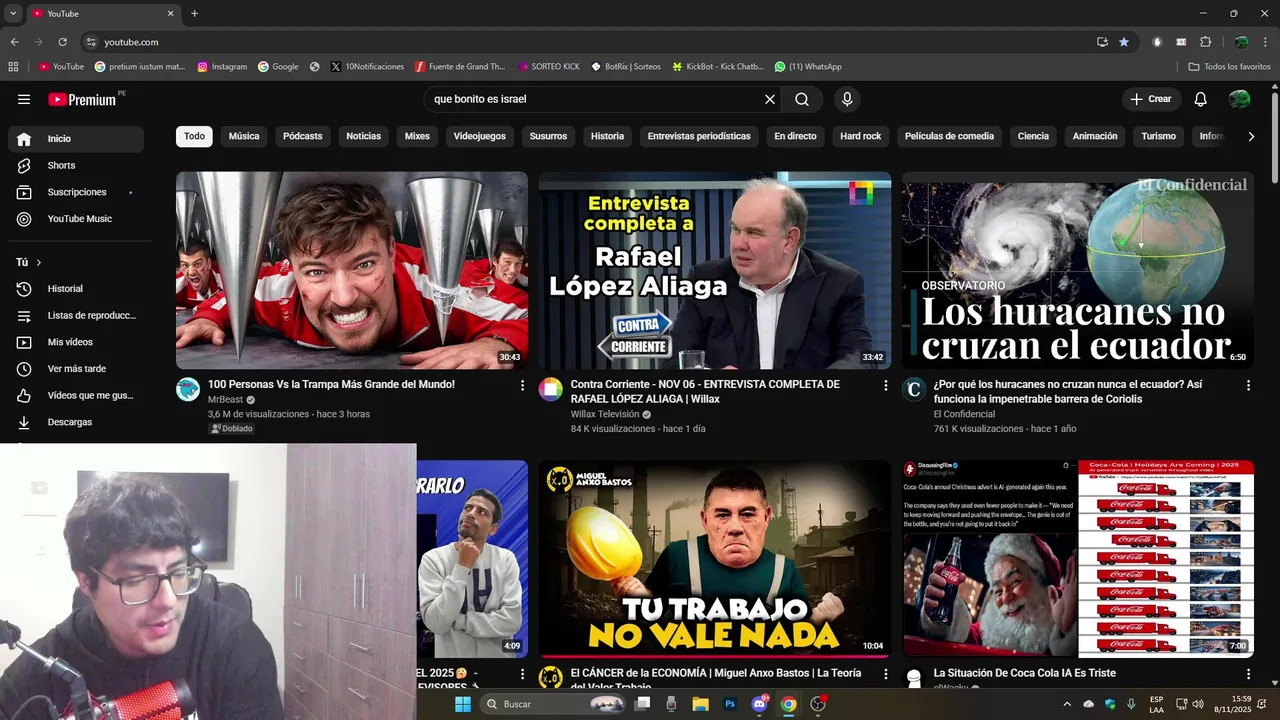Select the En directo filter chip

point(795,136)
